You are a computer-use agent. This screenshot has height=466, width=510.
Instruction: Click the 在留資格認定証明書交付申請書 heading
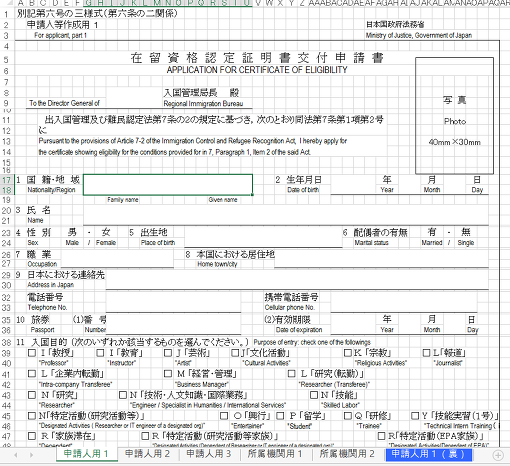[257, 58]
